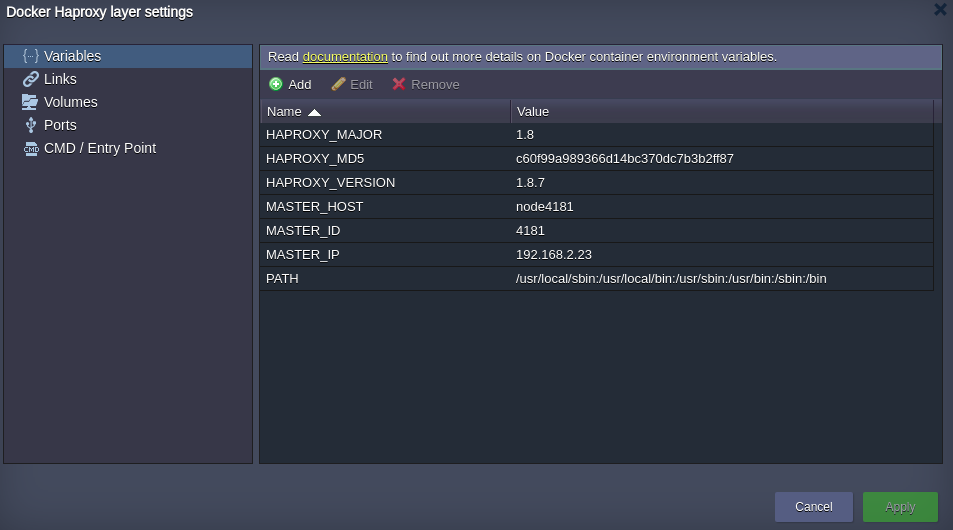Click the MD5 hash value c60f99a989366d14bc370dc7b3b2ff87
Image resolution: width=953 pixels, height=530 pixels.
(625, 159)
